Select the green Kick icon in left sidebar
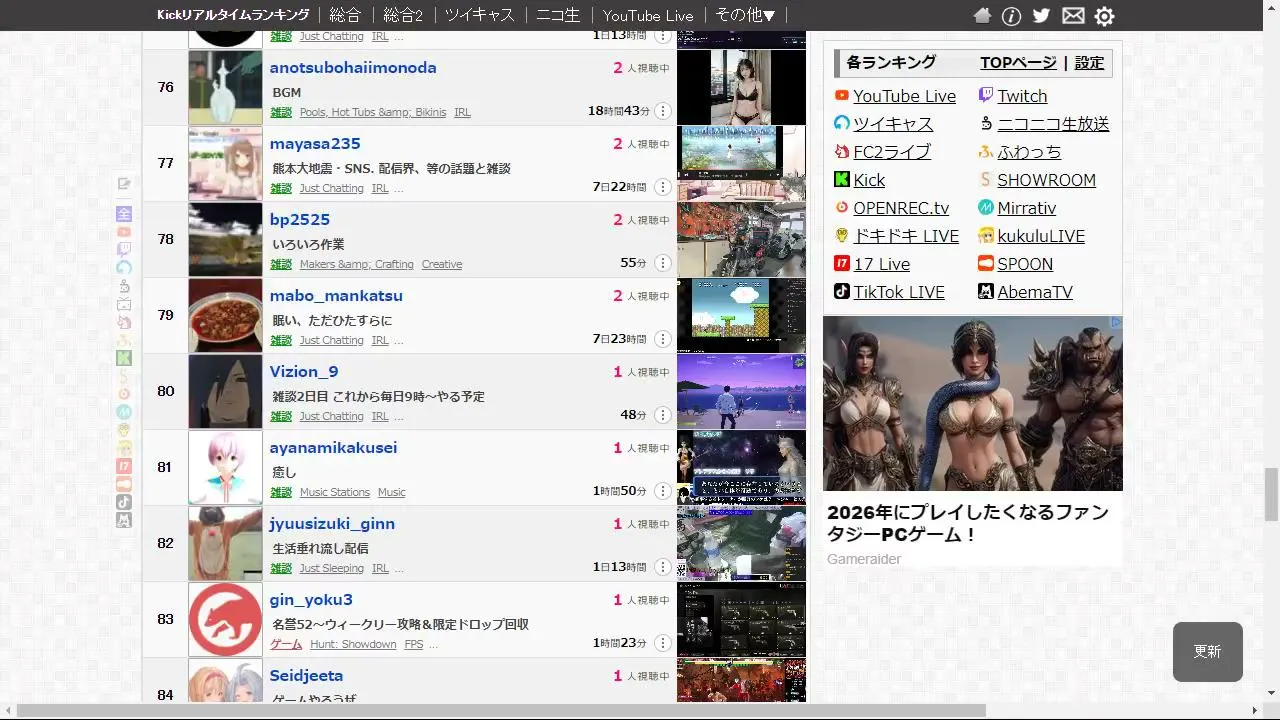The image size is (1280, 720). pos(124,358)
